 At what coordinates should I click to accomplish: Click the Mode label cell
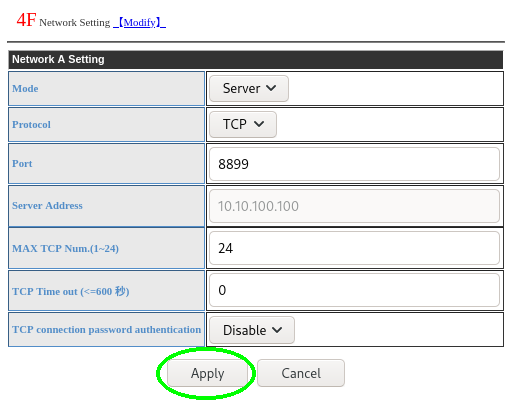pos(106,89)
